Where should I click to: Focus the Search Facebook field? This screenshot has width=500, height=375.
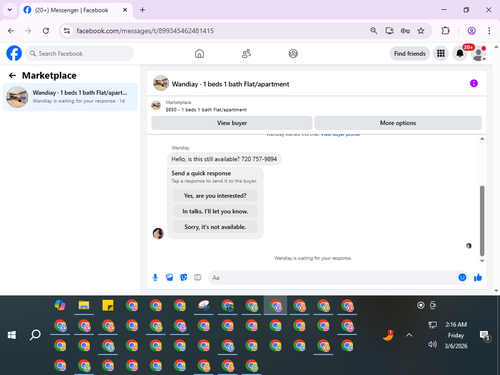coord(80,53)
